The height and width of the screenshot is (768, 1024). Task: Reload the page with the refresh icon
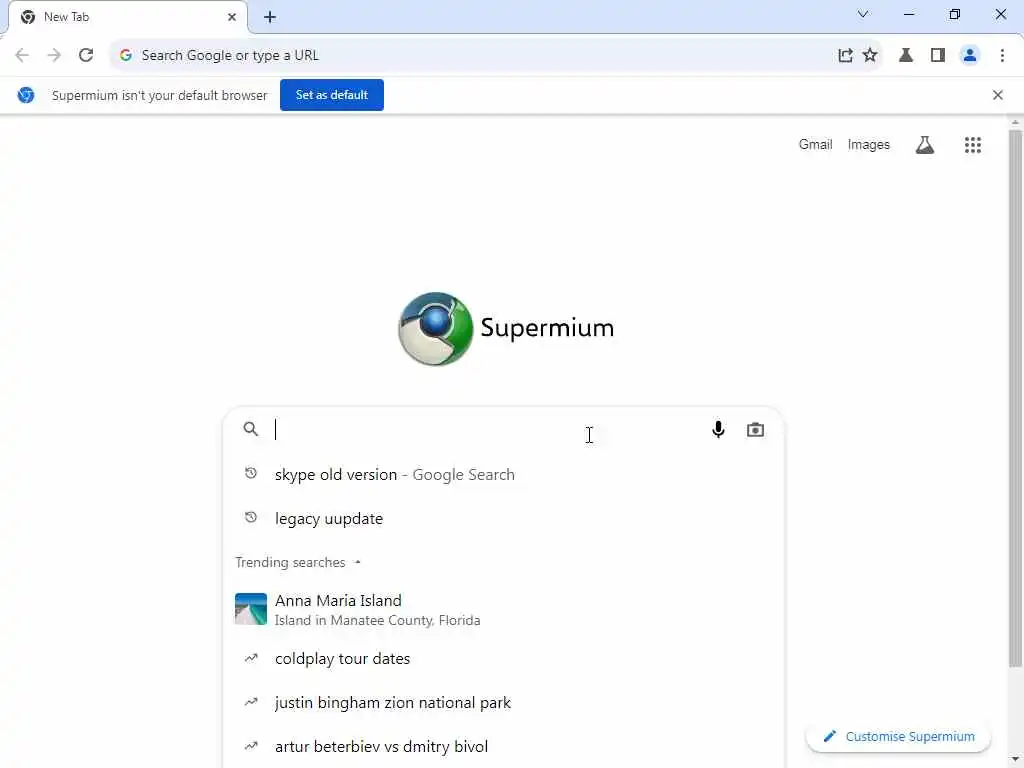point(86,56)
